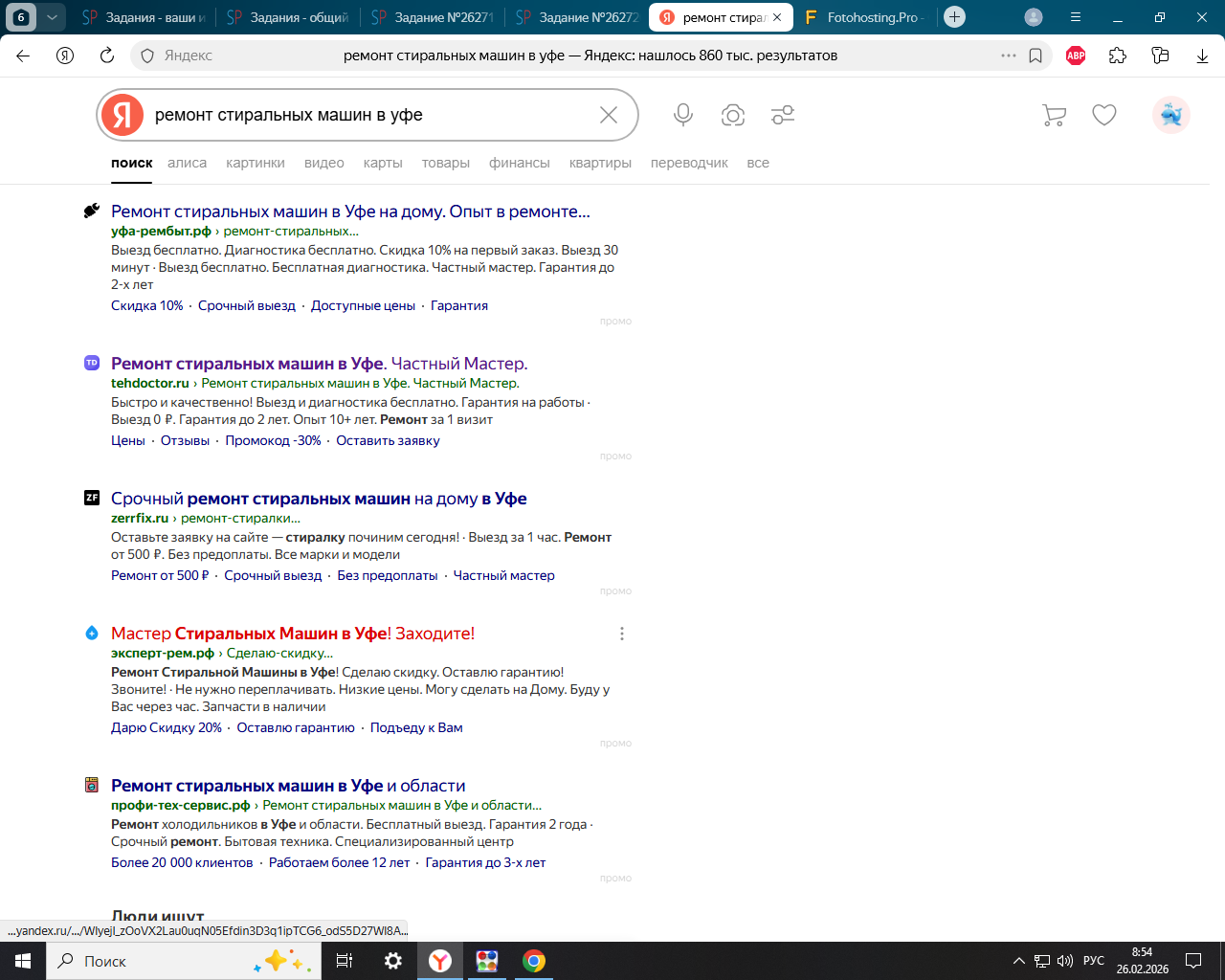Clear the search query with the X
This screenshot has width=1225, height=980.
pos(609,115)
